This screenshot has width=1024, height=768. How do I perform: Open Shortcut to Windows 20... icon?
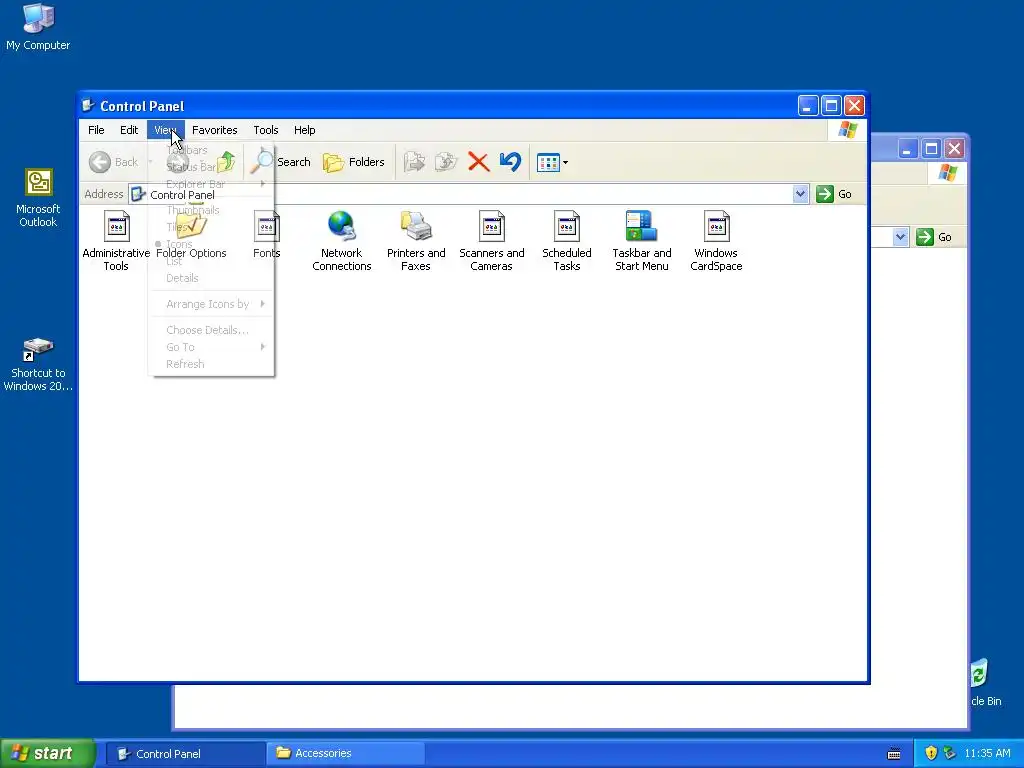38,364
